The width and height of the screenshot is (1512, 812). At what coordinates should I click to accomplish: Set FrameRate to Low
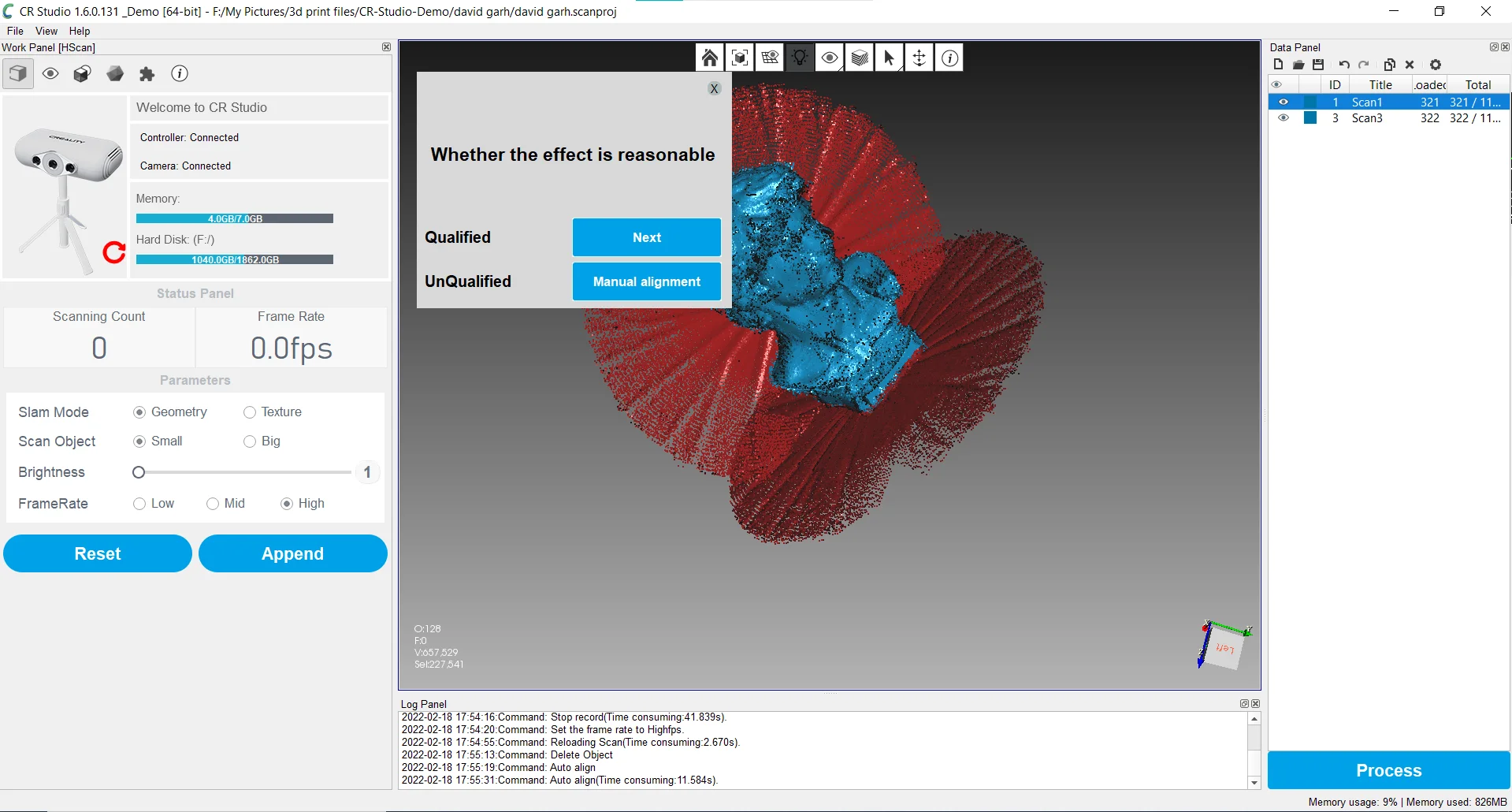point(139,504)
